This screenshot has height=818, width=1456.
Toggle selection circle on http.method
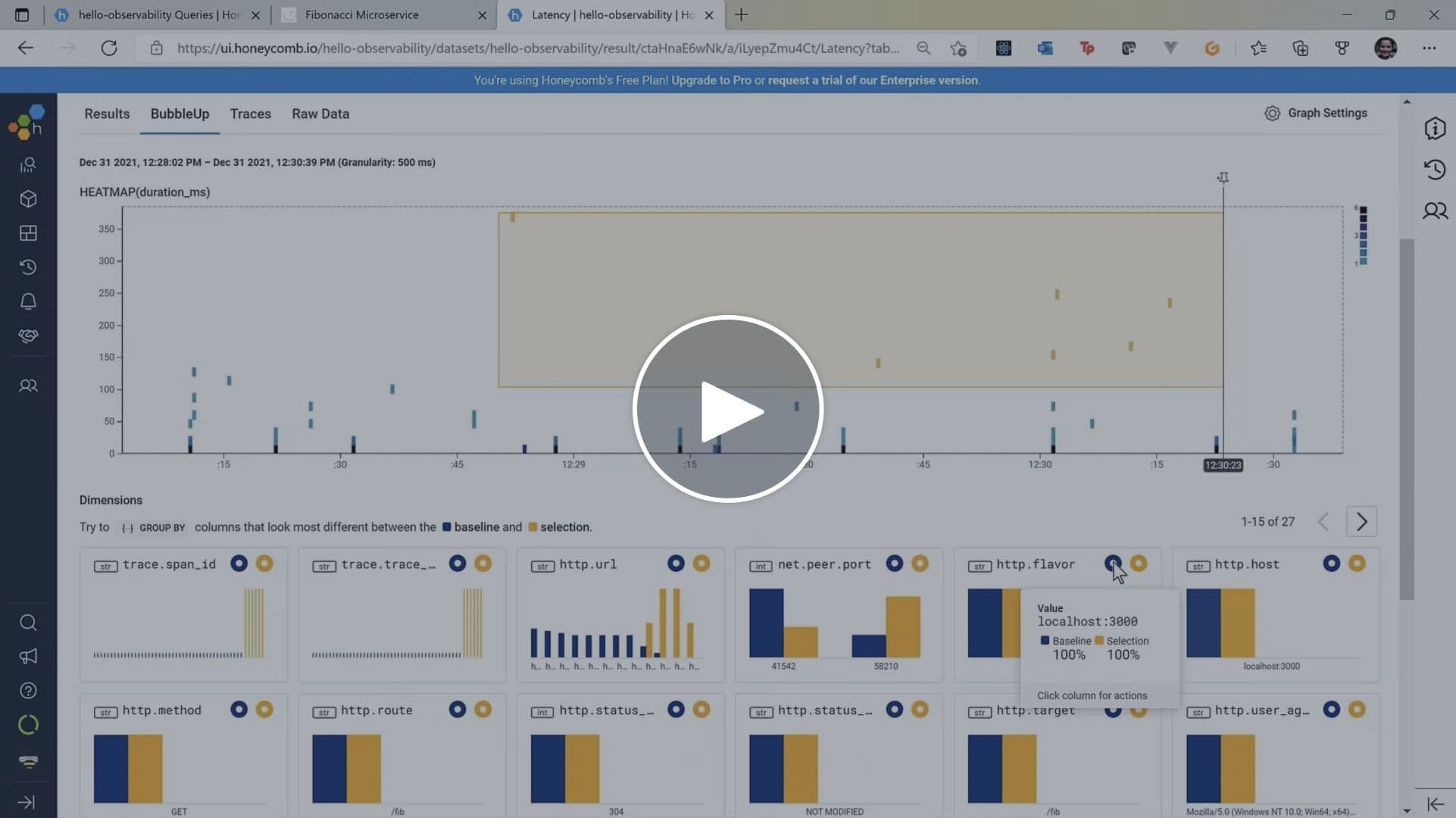point(264,710)
